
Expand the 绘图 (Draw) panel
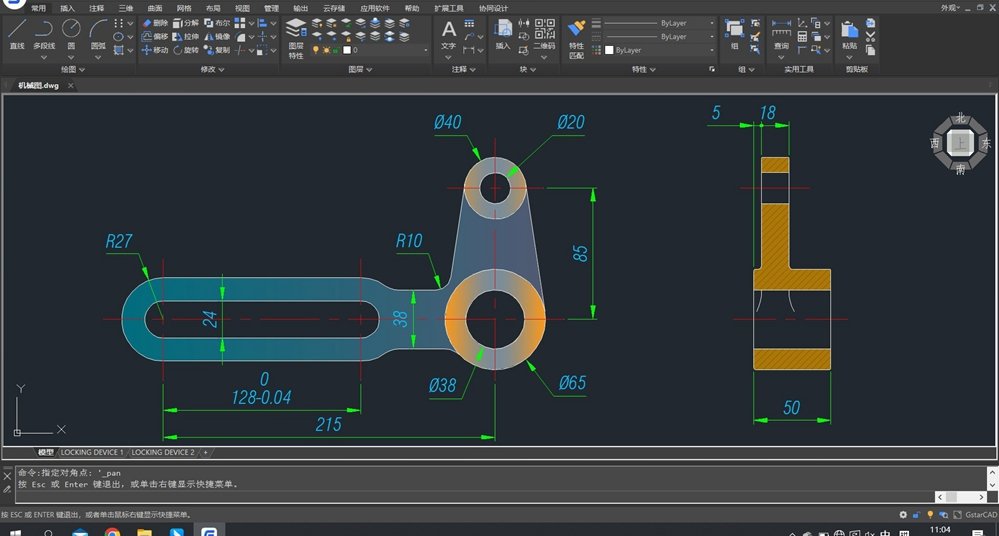[x=73, y=69]
